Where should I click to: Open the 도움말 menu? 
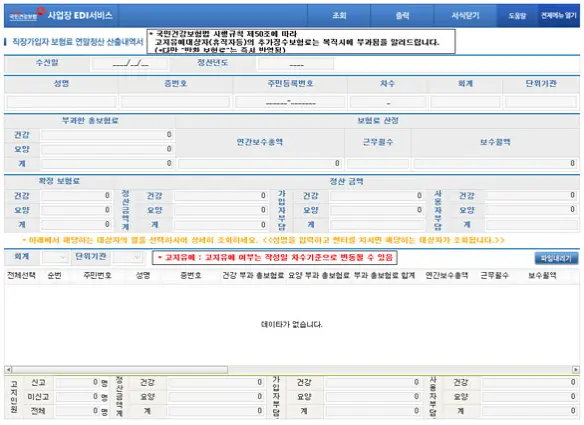(x=517, y=16)
